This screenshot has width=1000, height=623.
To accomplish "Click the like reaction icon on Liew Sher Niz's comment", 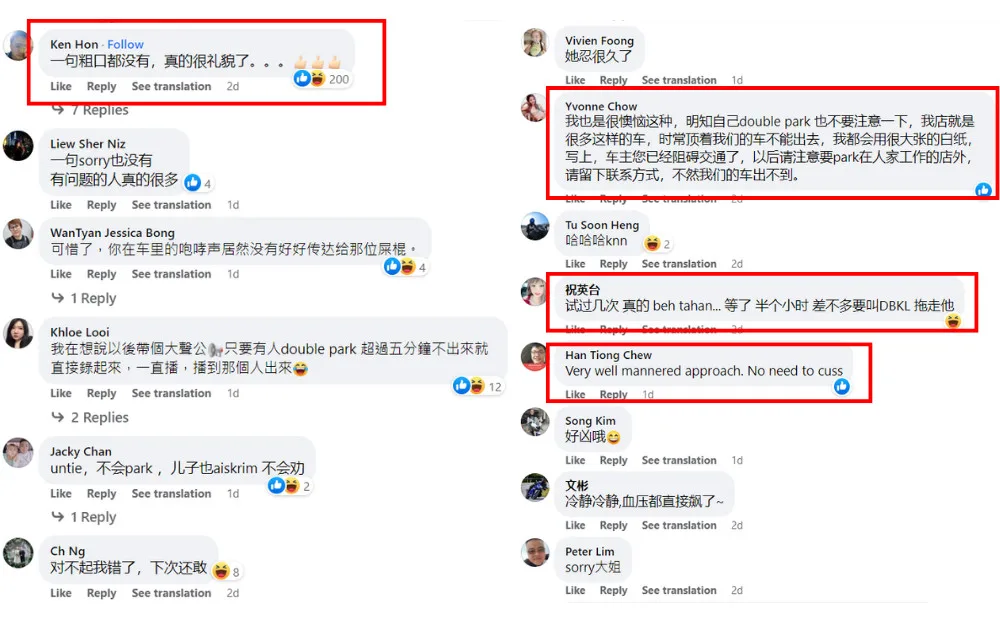I will click(193, 183).
